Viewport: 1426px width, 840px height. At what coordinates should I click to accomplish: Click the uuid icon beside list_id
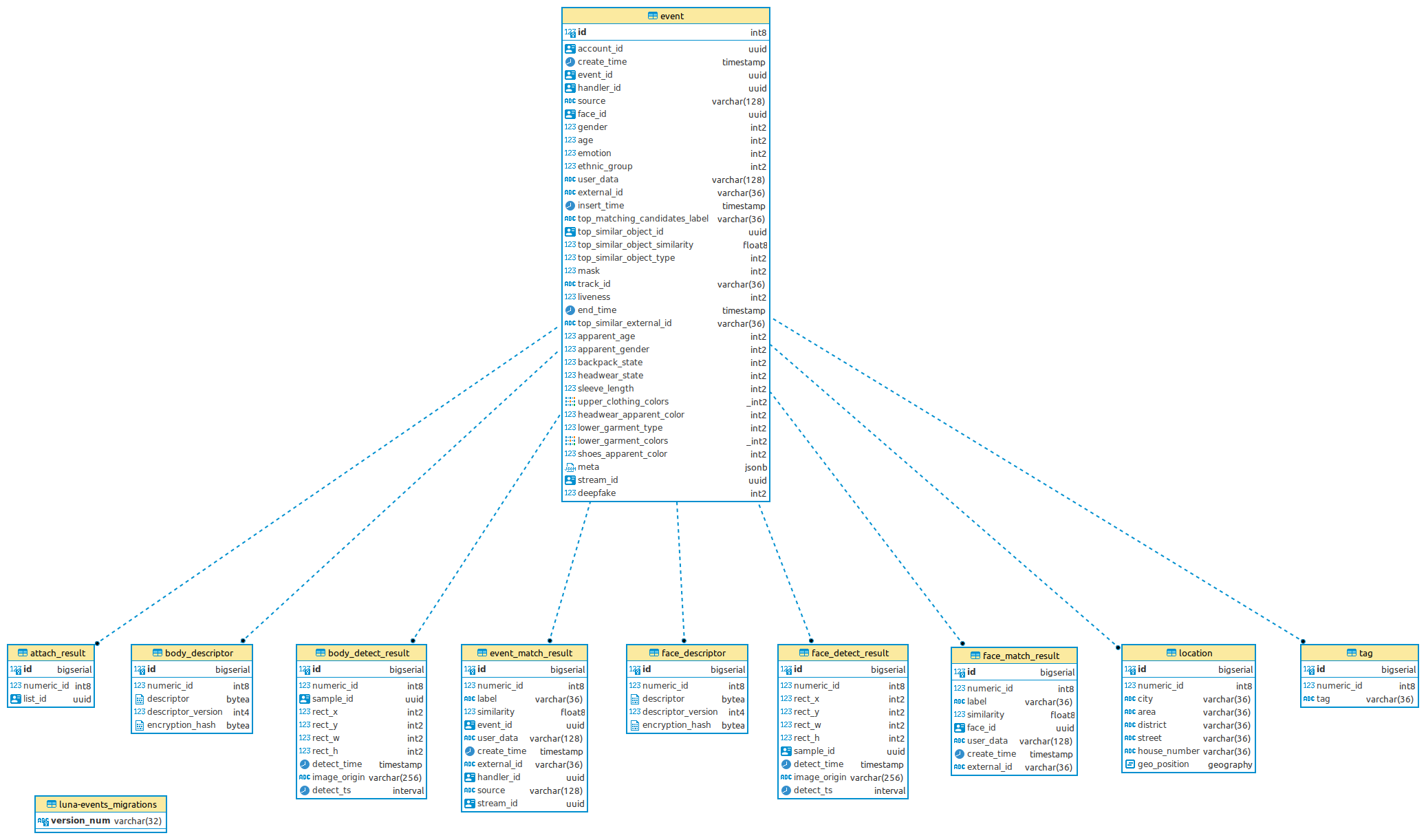[x=16, y=699]
